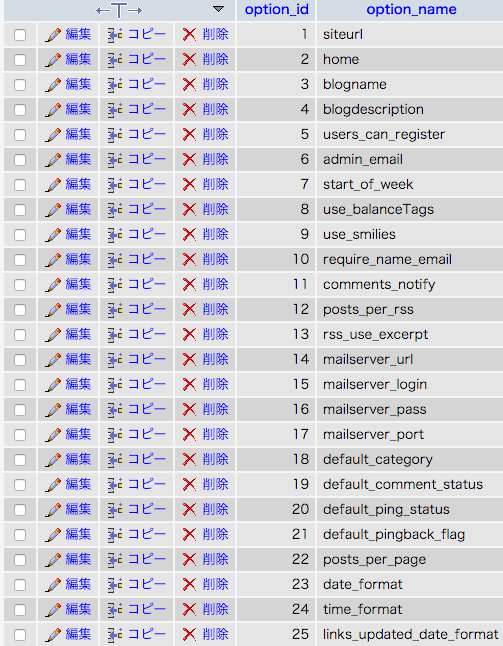The height and width of the screenshot is (646, 503).
Task: Sort by the option_name column header
Action: click(x=412, y=9)
